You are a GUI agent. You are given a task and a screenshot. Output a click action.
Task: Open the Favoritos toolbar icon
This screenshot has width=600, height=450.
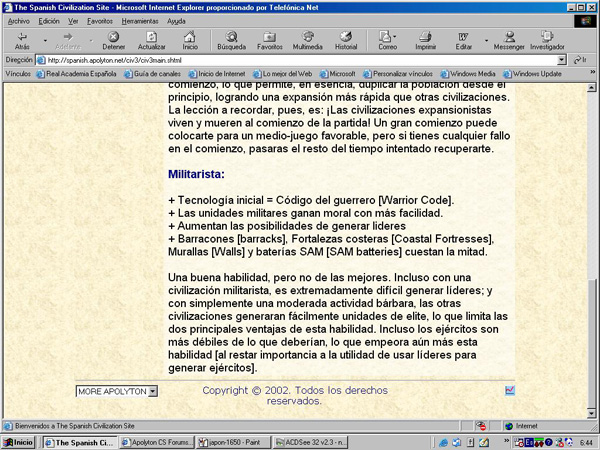(270, 37)
